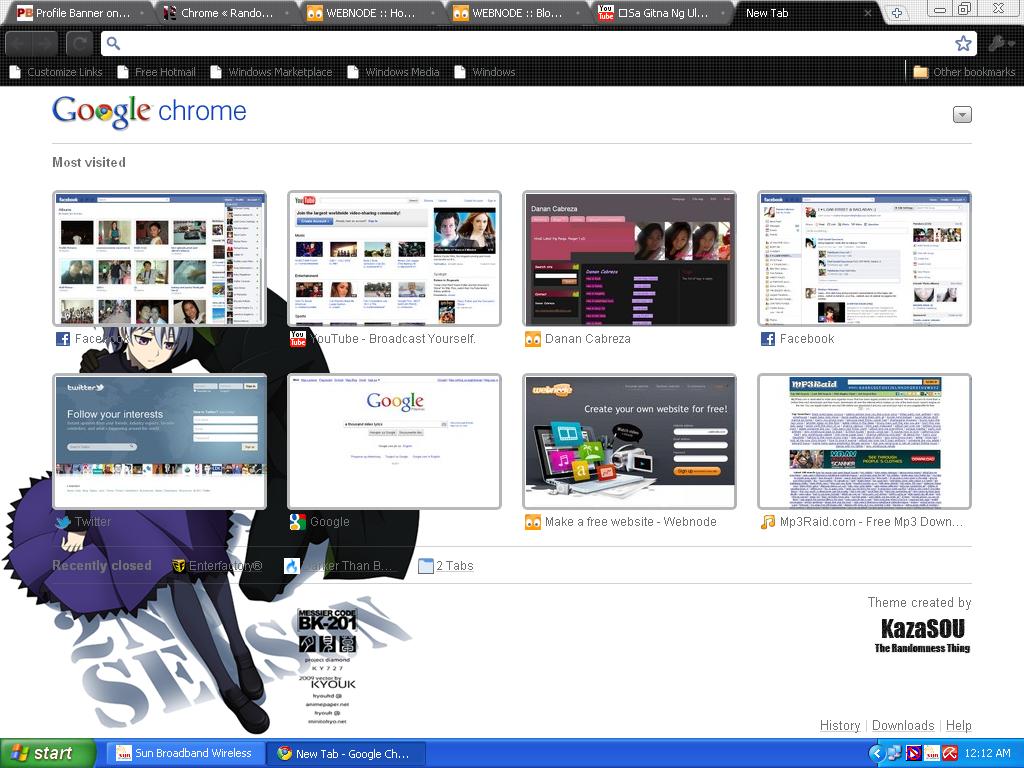Image resolution: width=1024 pixels, height=768 pixels.
Task: Click the bookmark star icon
Action: point(962,43)
